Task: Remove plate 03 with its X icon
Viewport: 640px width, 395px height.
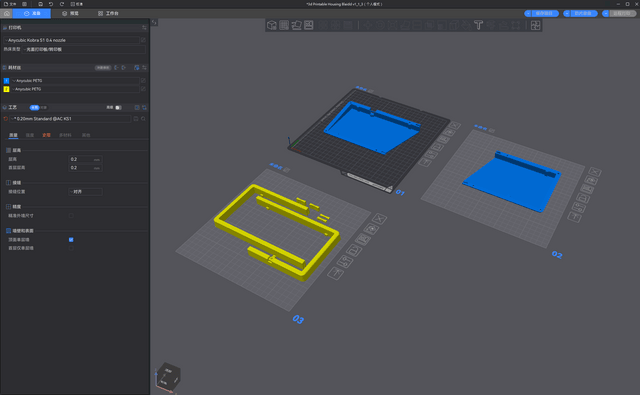Action: pyautogui.click(x=379, y=219)
